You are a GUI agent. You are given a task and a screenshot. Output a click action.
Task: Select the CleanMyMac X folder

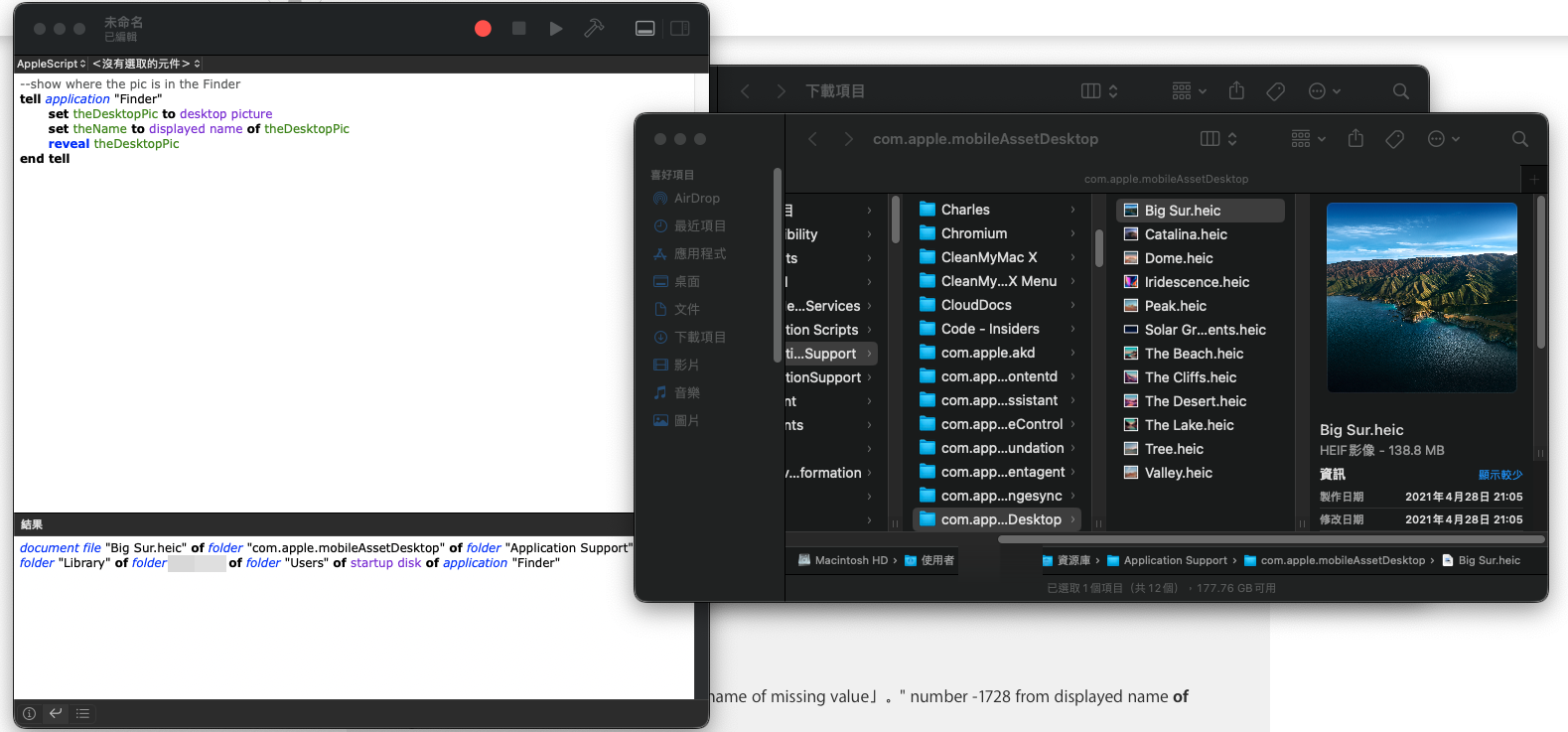pos(997,257)
